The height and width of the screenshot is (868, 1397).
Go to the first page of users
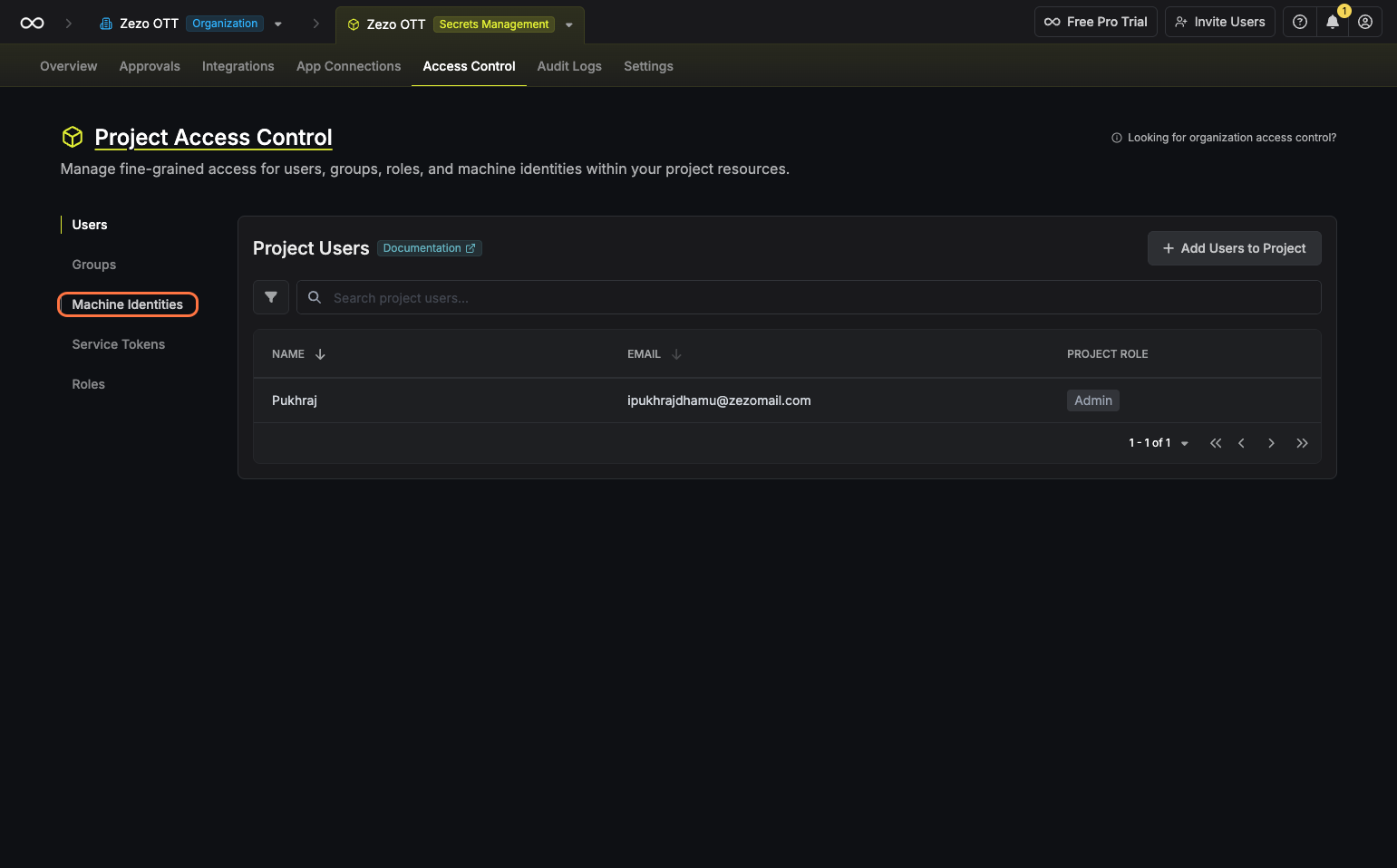[1216, 443]
